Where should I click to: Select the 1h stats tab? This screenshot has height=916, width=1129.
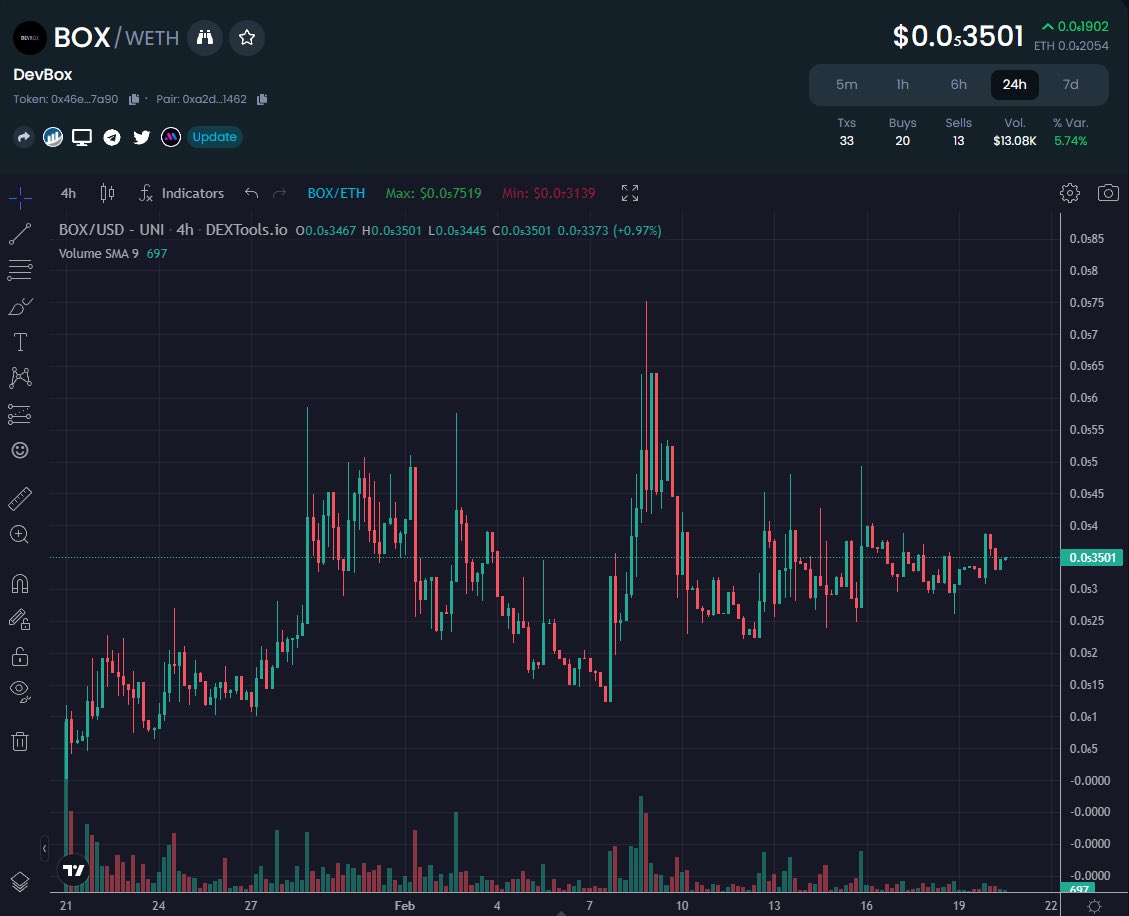tap(902, 85)
